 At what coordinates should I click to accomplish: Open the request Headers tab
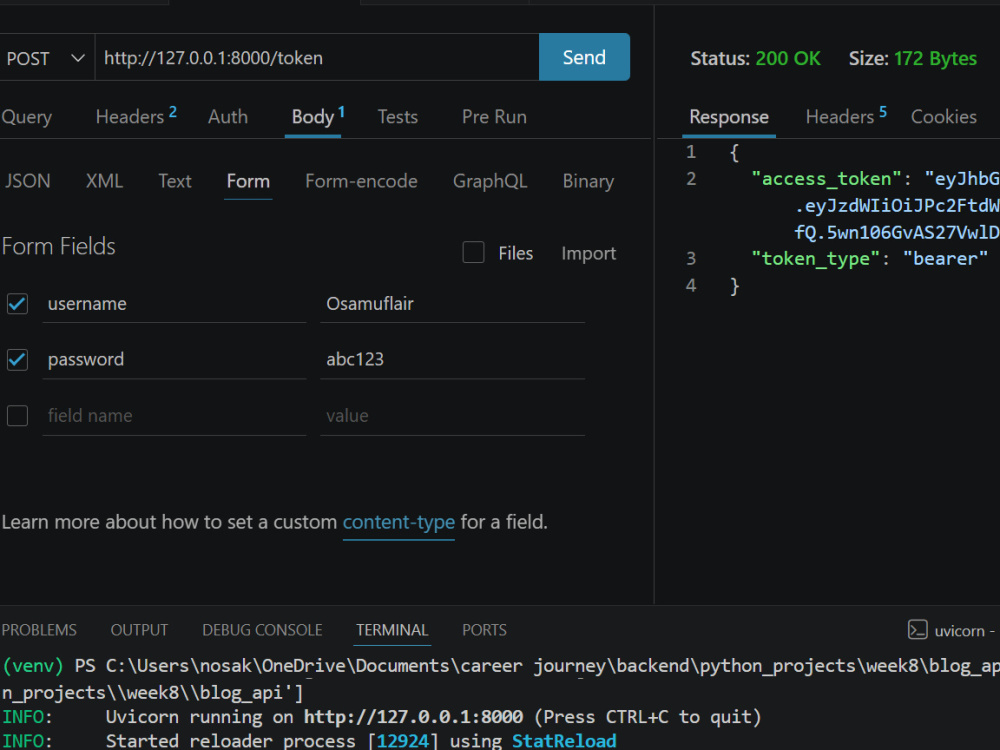136,117
